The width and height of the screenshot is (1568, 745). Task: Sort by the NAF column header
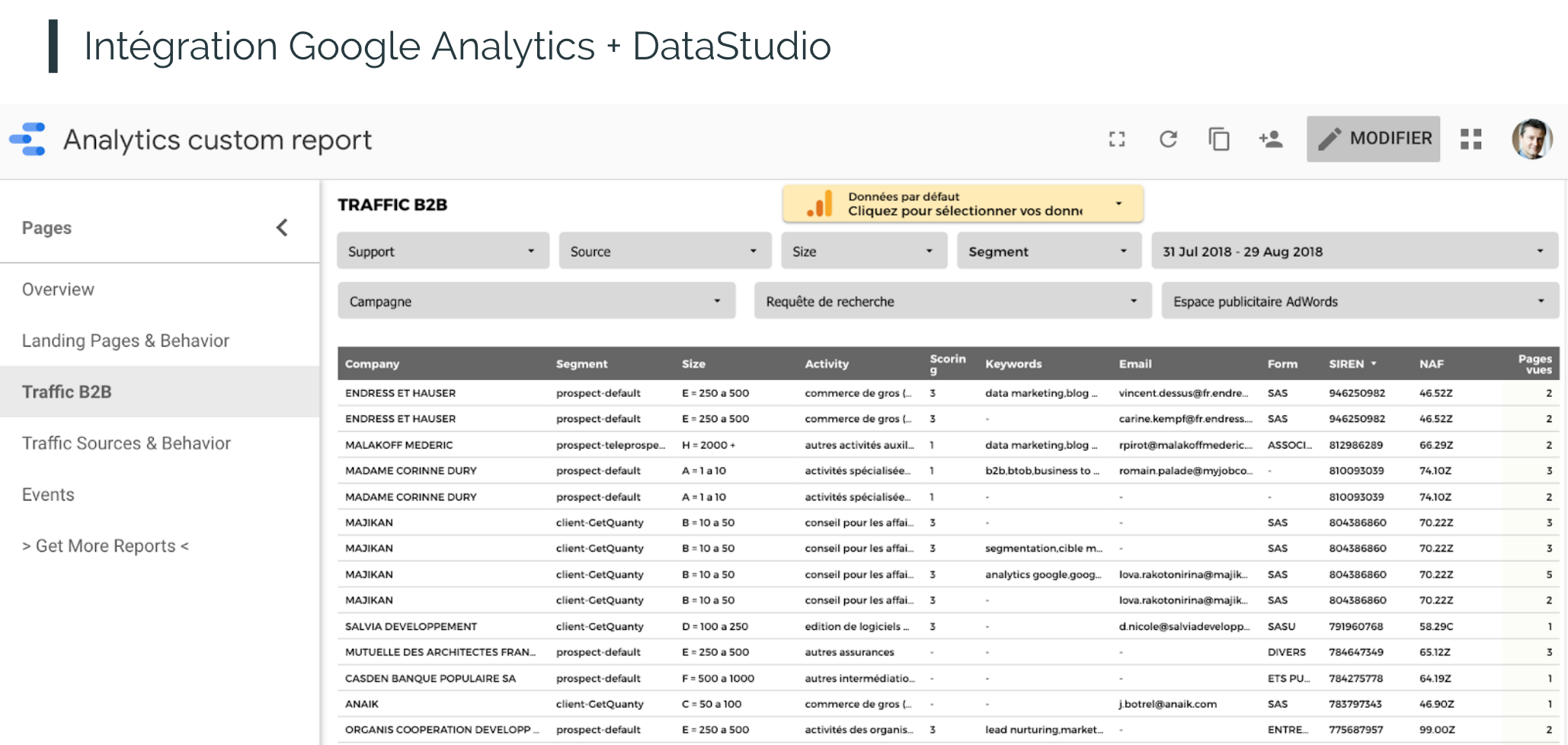1431,364
